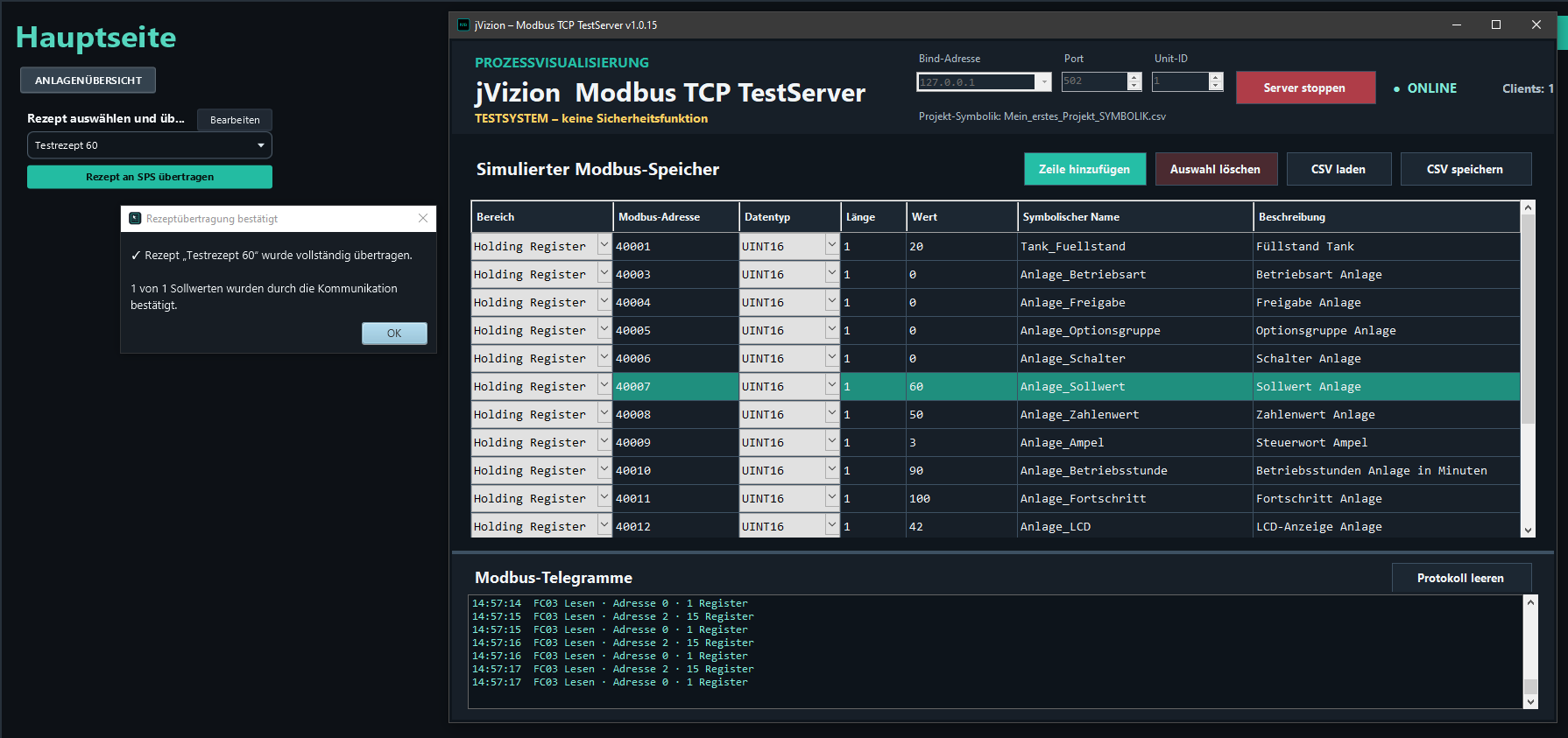This screenshot has height=738, width=1568.
Task: Expand Datentyp dropdown for address 40003
Action: click(831, 274)
